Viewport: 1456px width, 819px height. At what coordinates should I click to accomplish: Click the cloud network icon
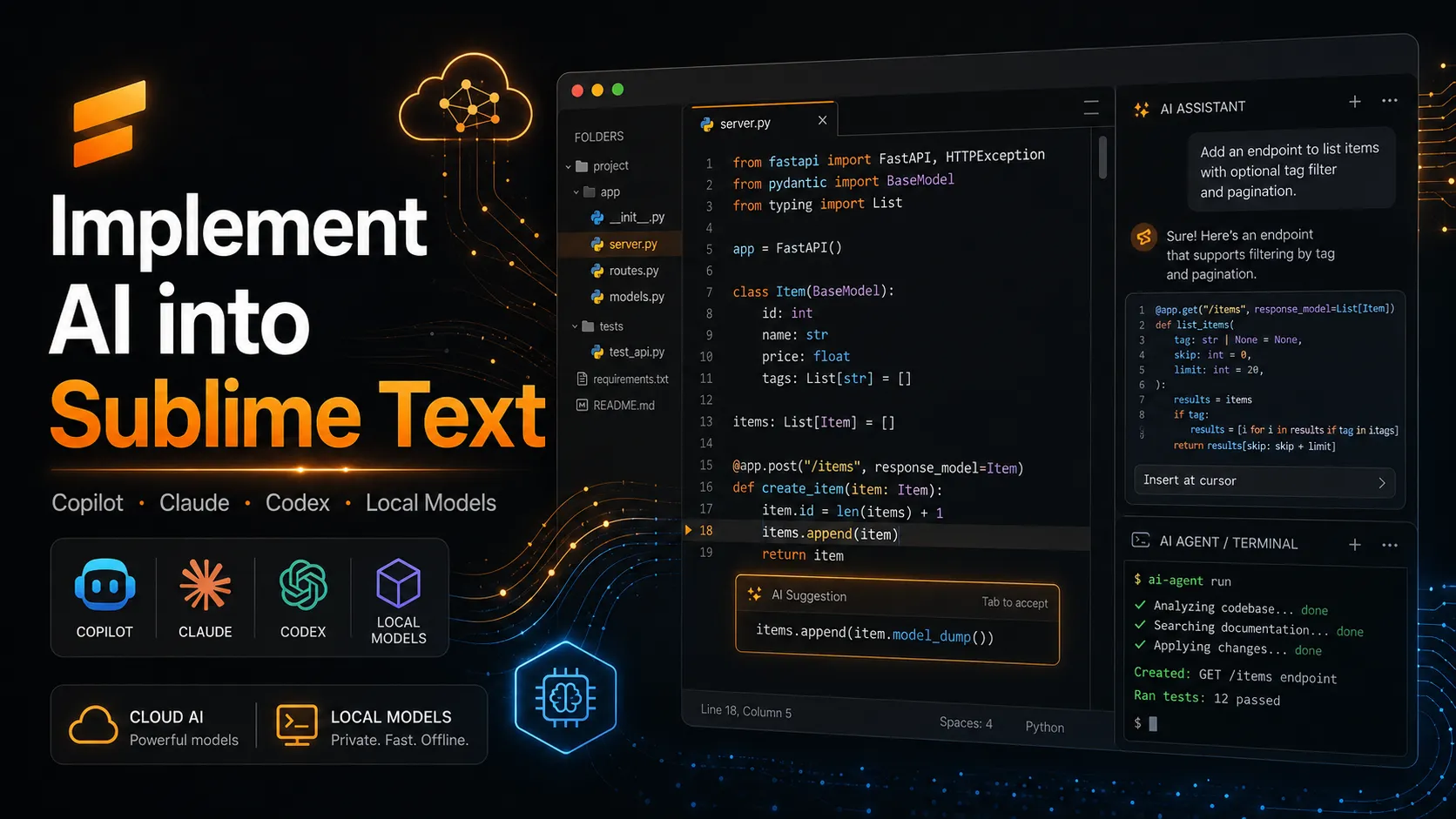point(466,98)
